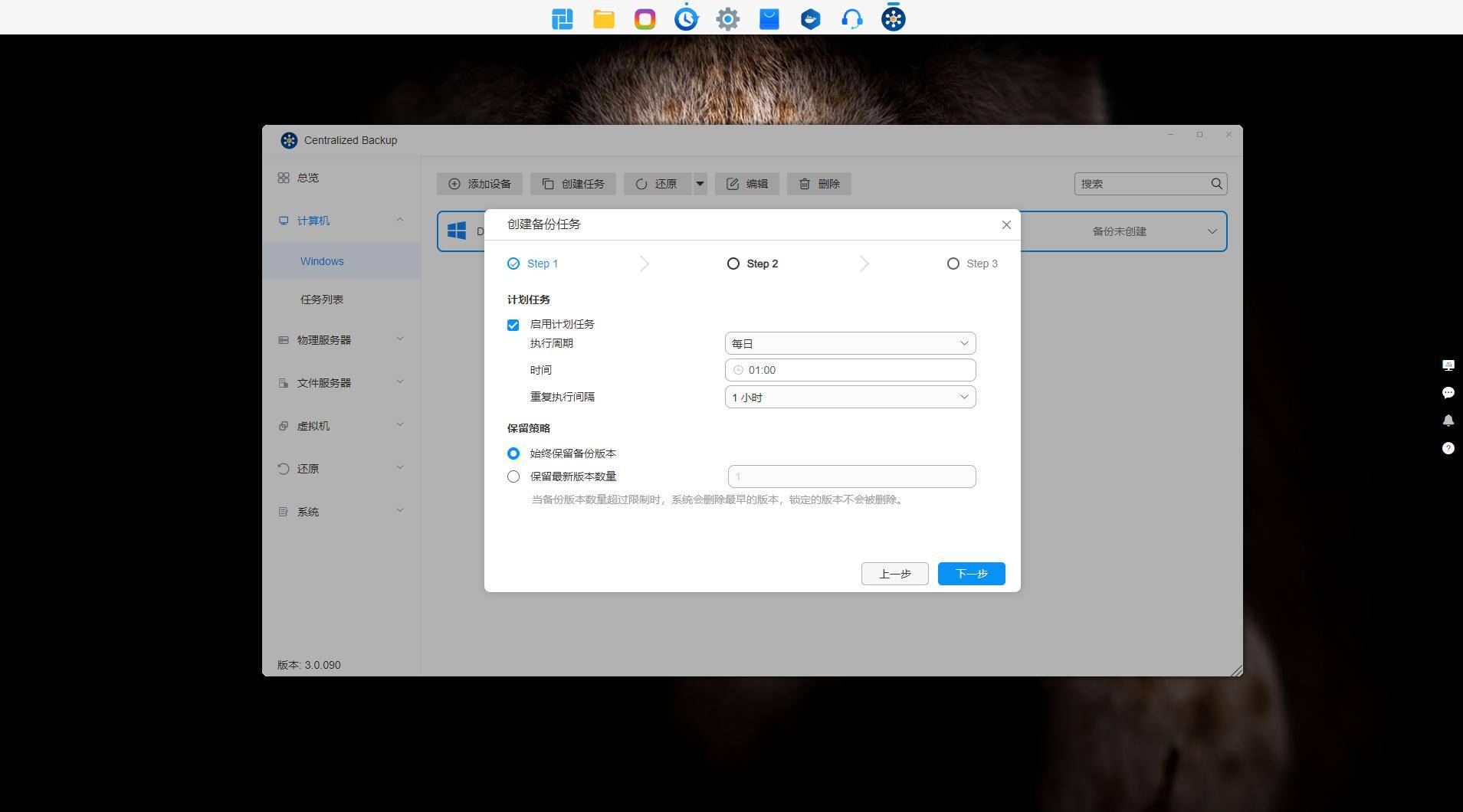This screenshot has height=812, width=1463.
Task: Open the file manager folder icon in top dock
Action: pos(604,19)
